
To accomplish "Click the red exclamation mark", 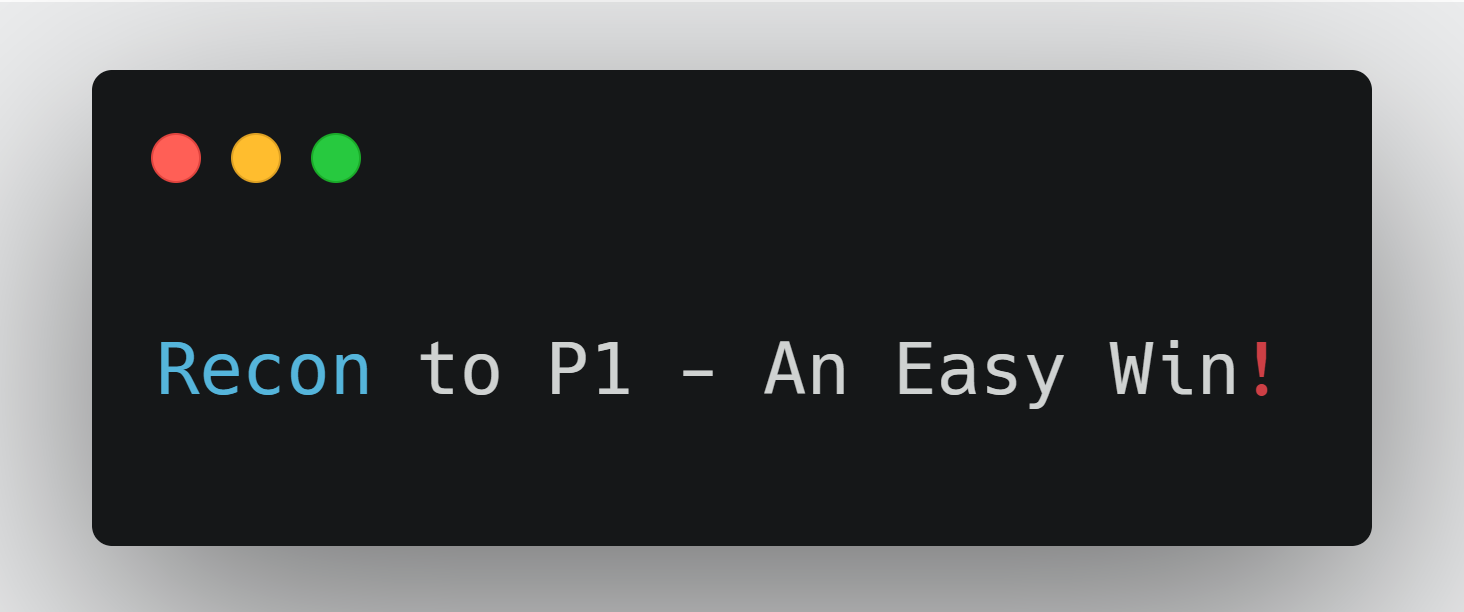I will click(1262, 371).
